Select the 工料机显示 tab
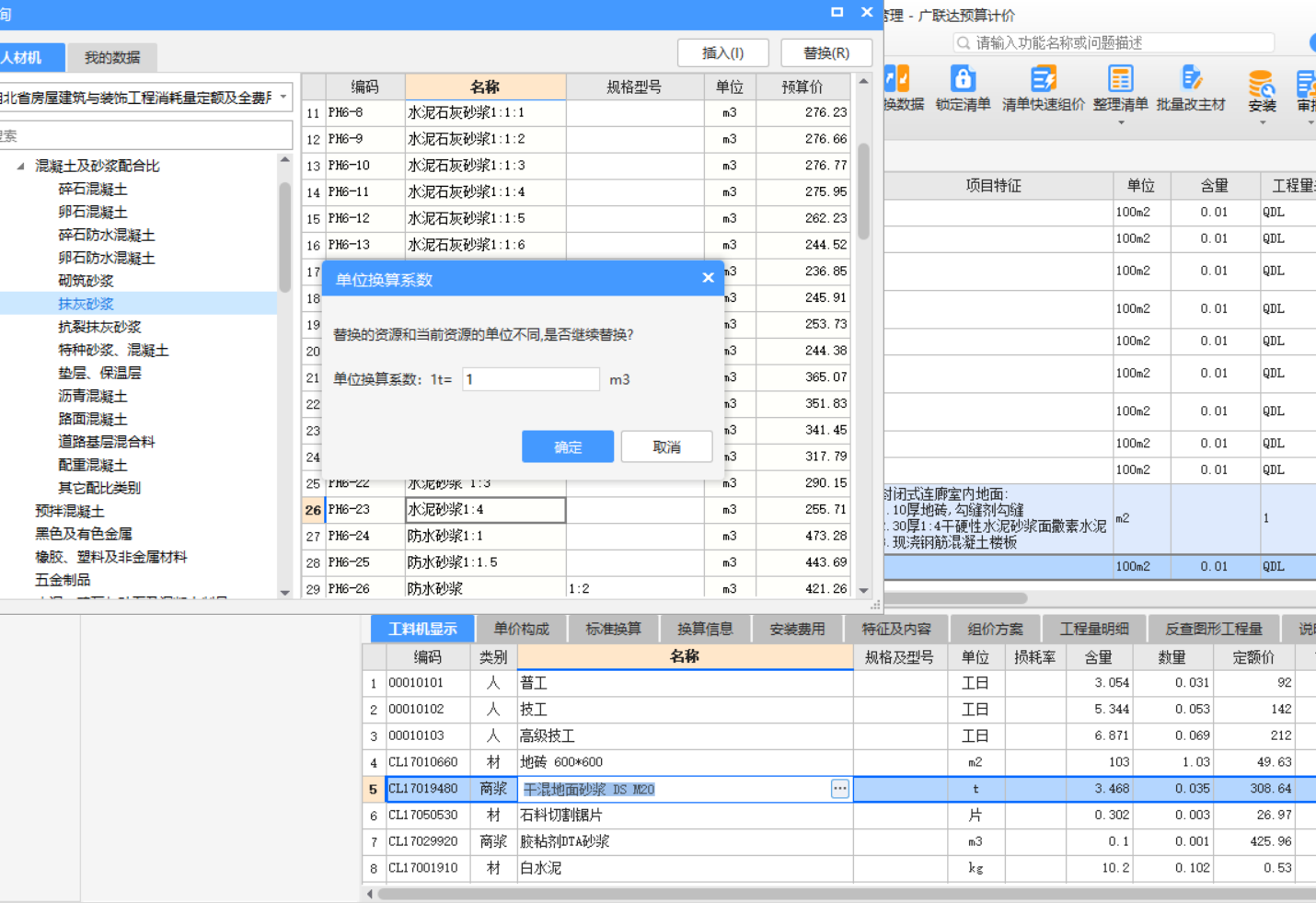Screen dimensions: 1316x903 [x=422, y=629]
